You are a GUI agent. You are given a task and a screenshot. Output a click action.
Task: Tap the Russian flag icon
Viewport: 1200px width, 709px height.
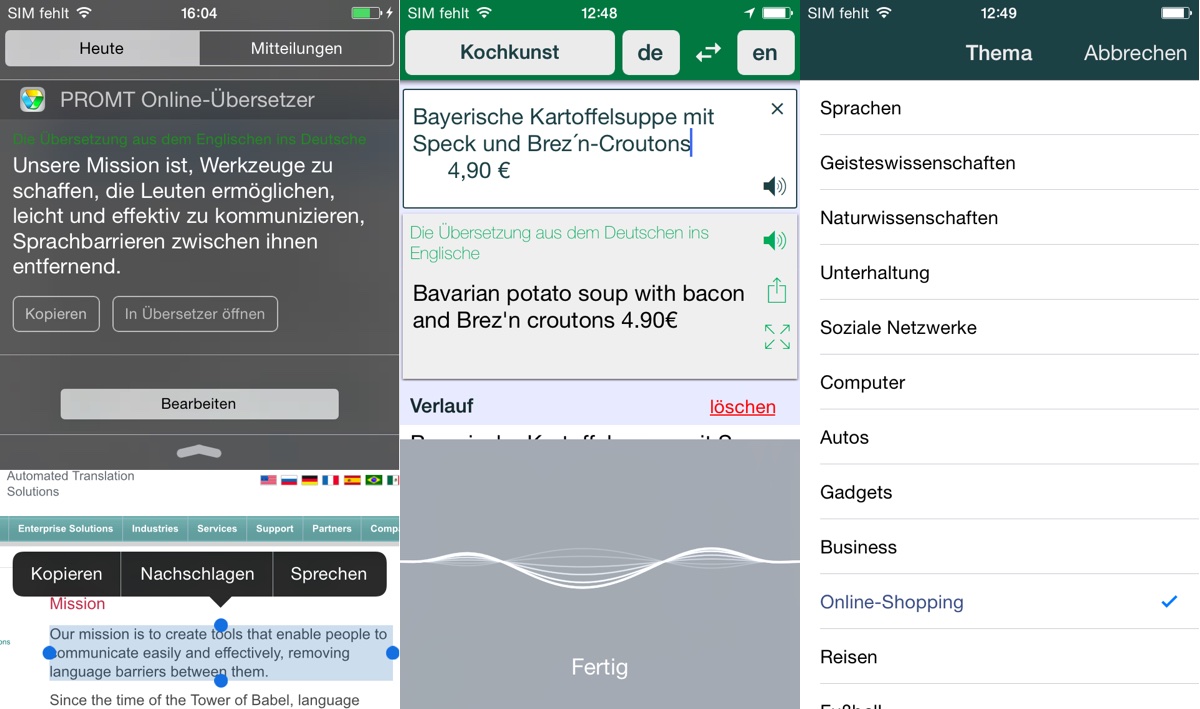(x=289, y=480)
